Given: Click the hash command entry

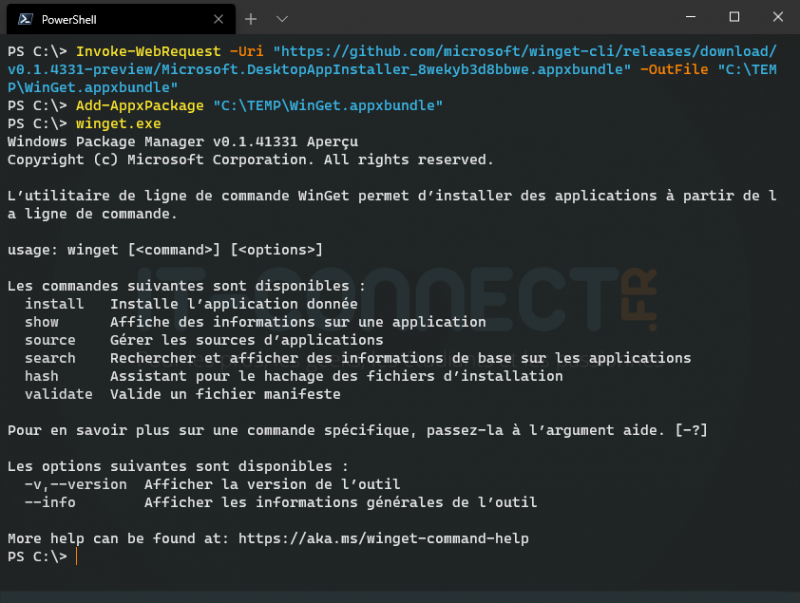Looking at the screenshot, I should (42, 376).
